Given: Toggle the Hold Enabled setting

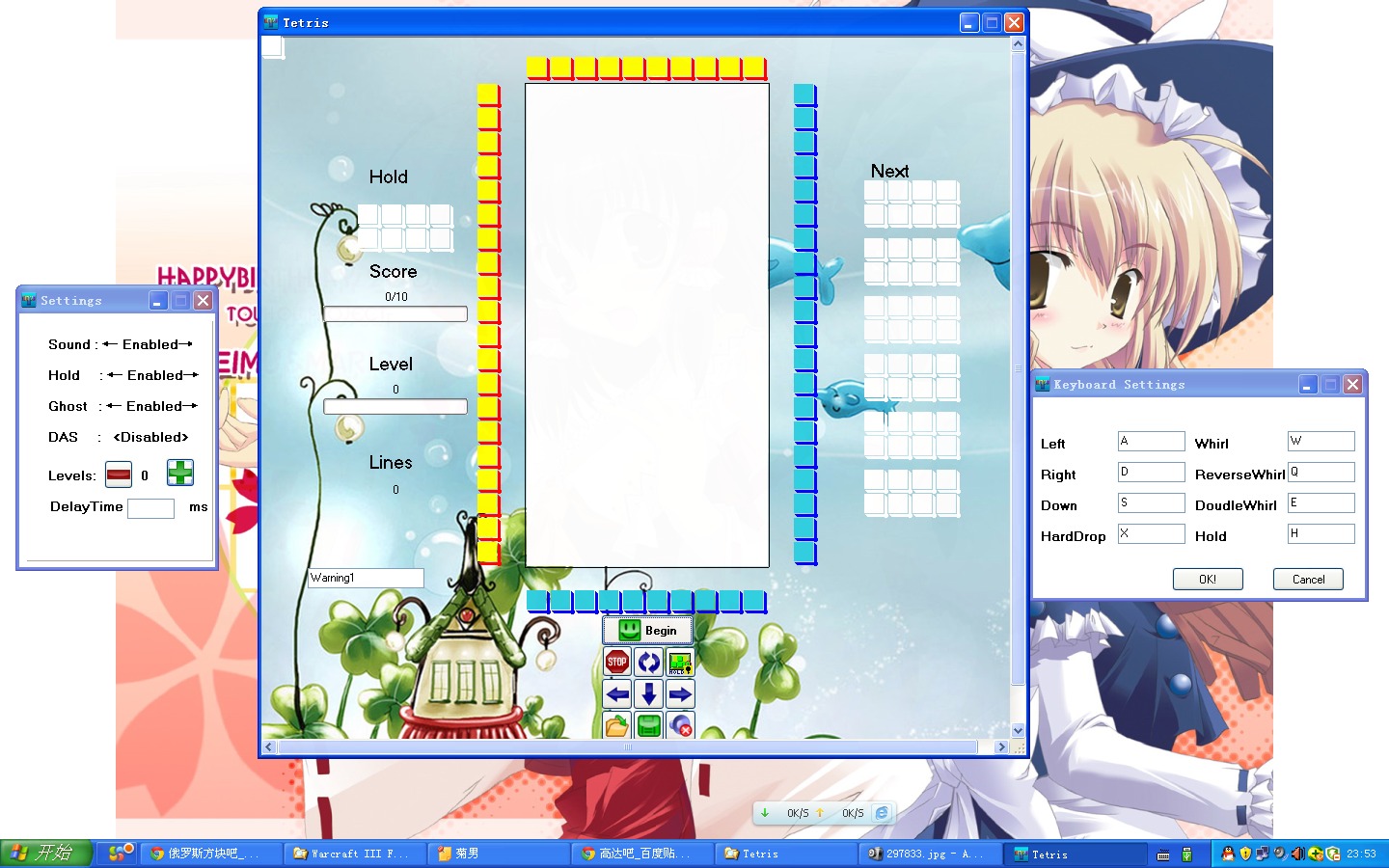Looking at the screenshot, I should (153, 375).
